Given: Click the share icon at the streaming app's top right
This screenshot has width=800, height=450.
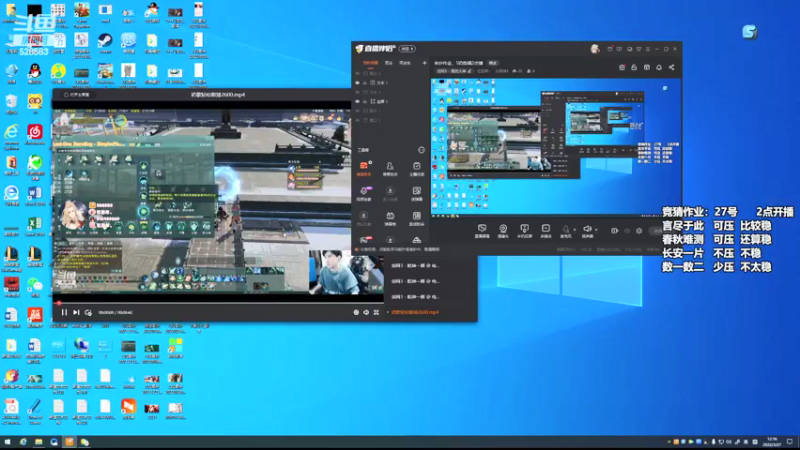Looking at the screenshot, I should 671,67.
